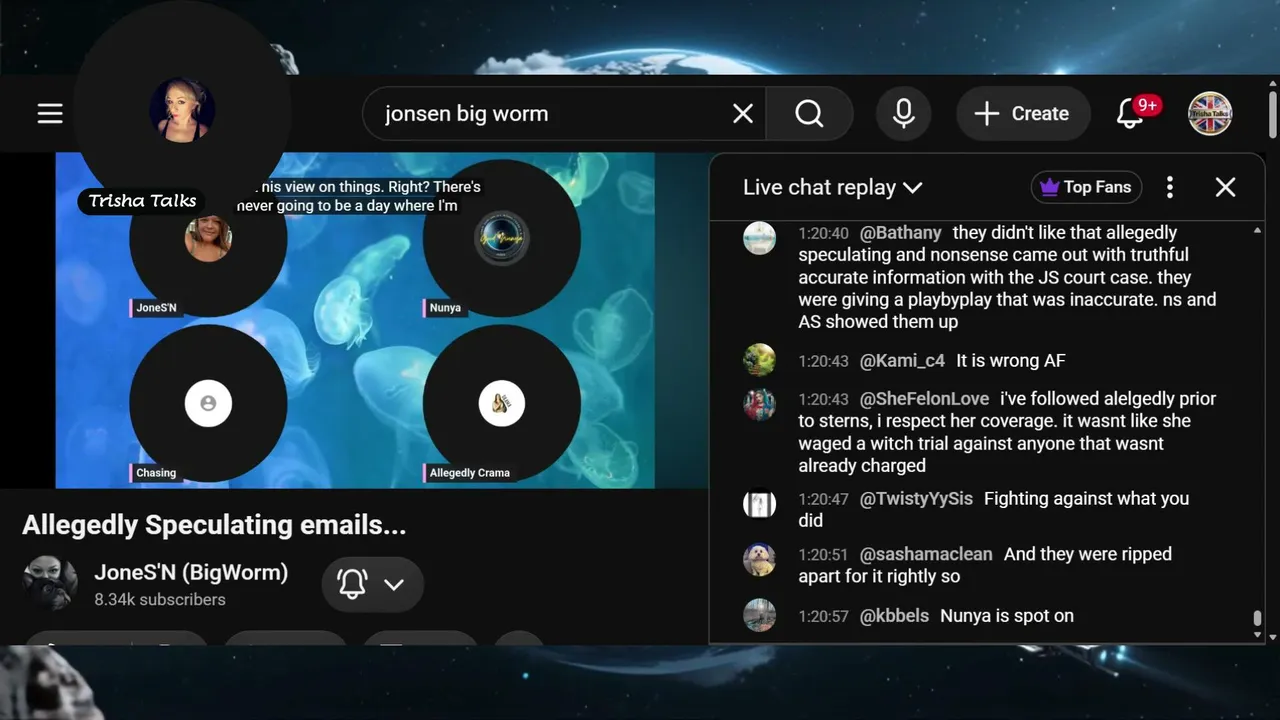Screen dimensions: 1280x720
Task: Expand the Live chat replay dropdown
Action: [832, 187]
